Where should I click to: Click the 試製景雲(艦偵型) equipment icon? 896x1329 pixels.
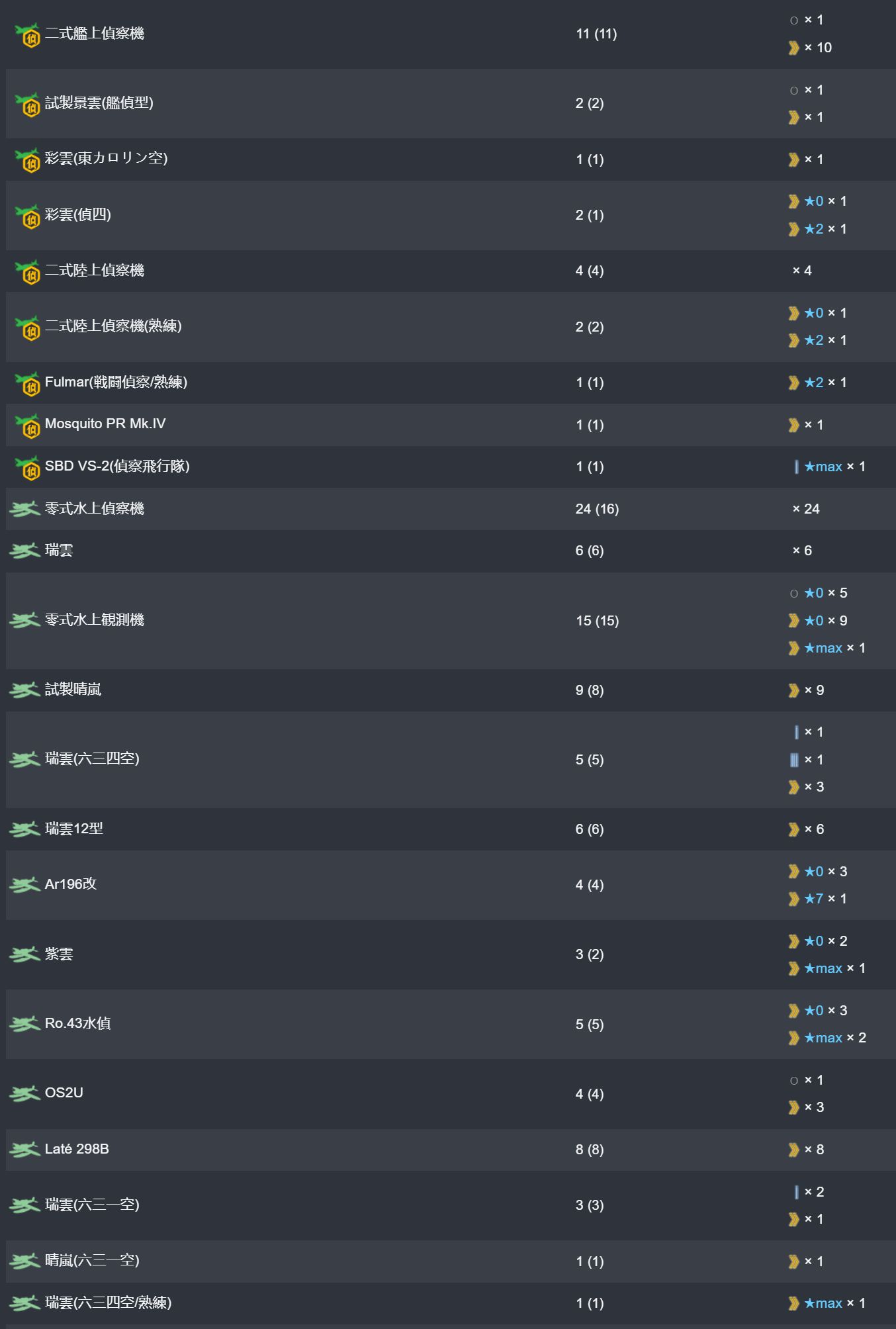(x=27, y=105)
